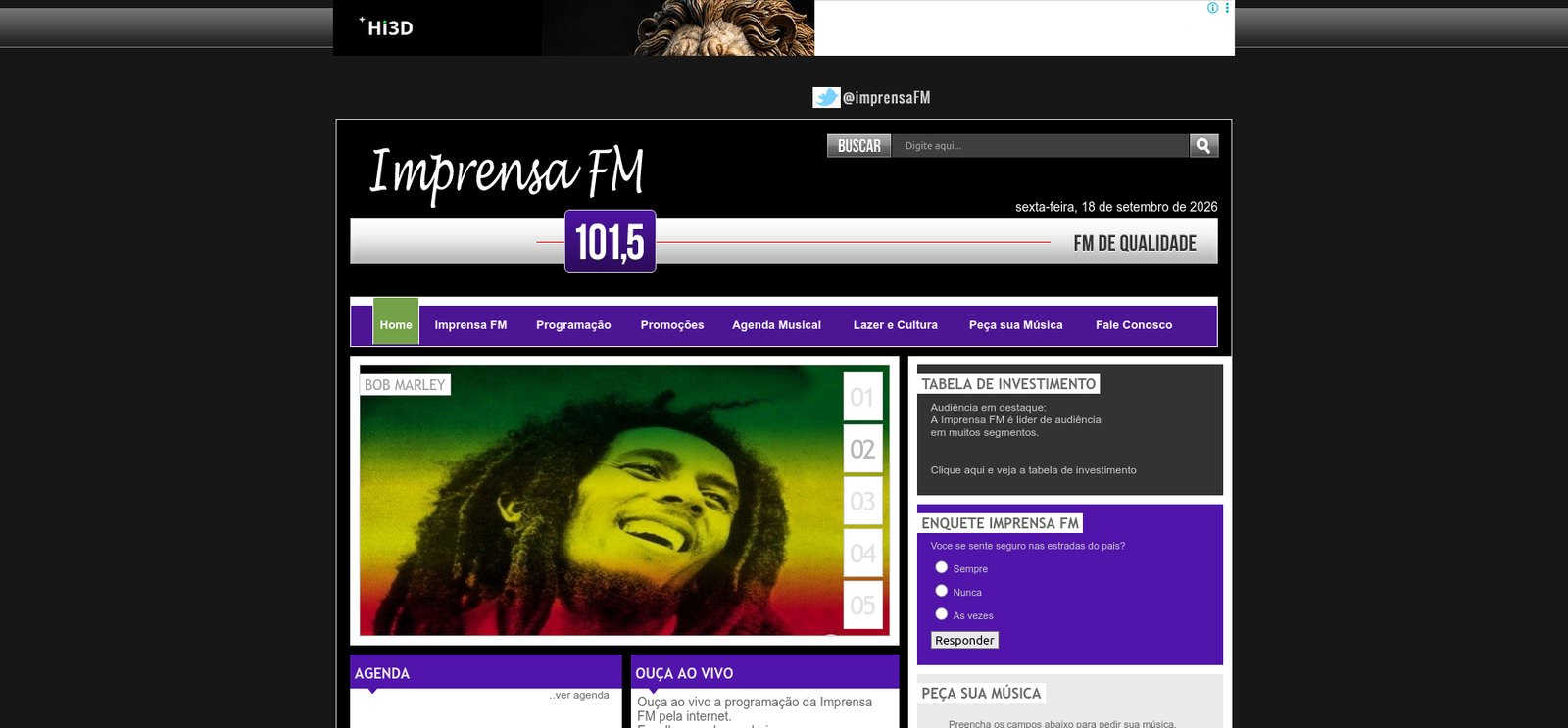Click the BOB MARLEY slide caption
This screenshot has width=1568, height=728.
405,385
